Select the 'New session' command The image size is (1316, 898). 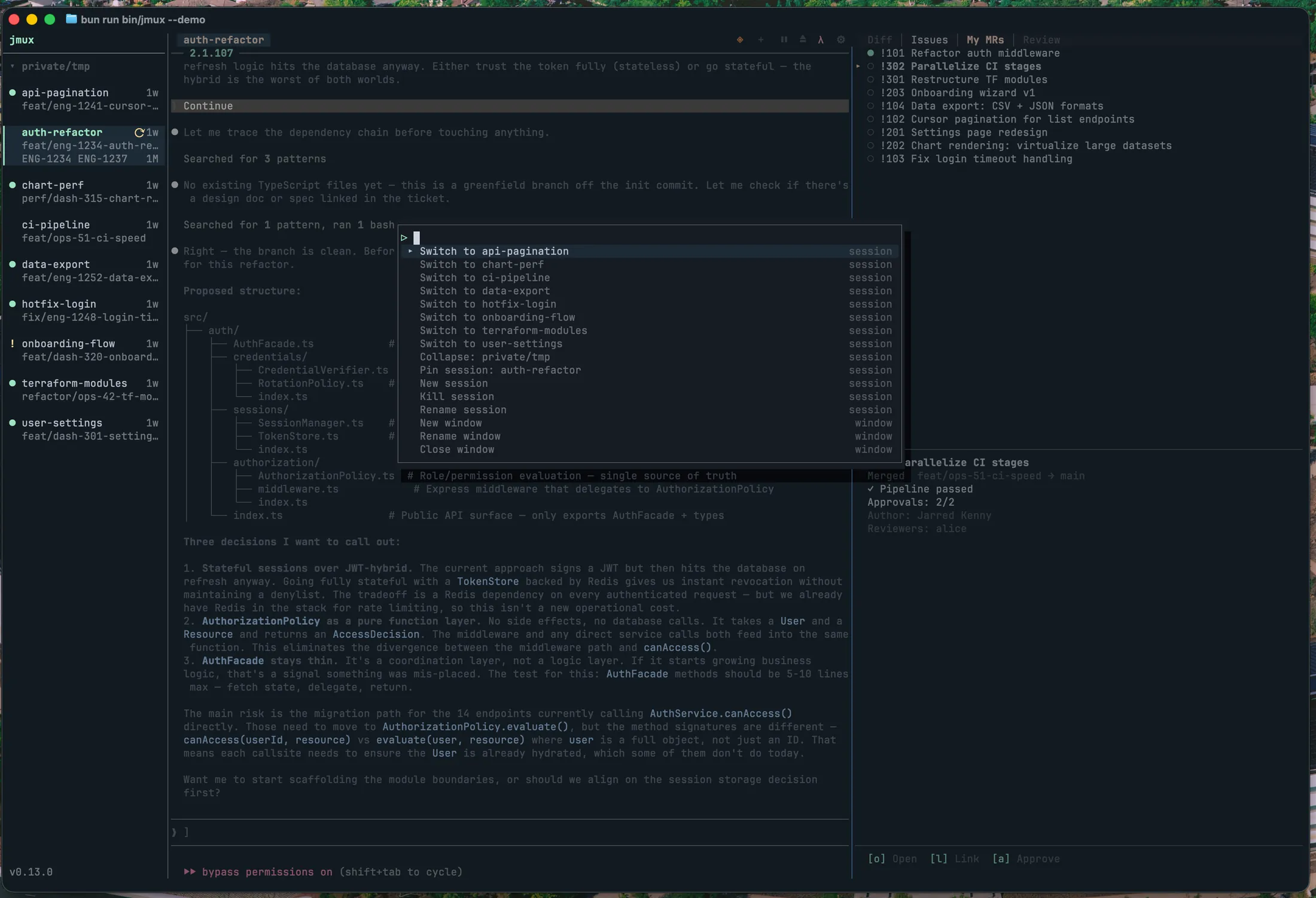pyautogui.click(x=649, y=383)
